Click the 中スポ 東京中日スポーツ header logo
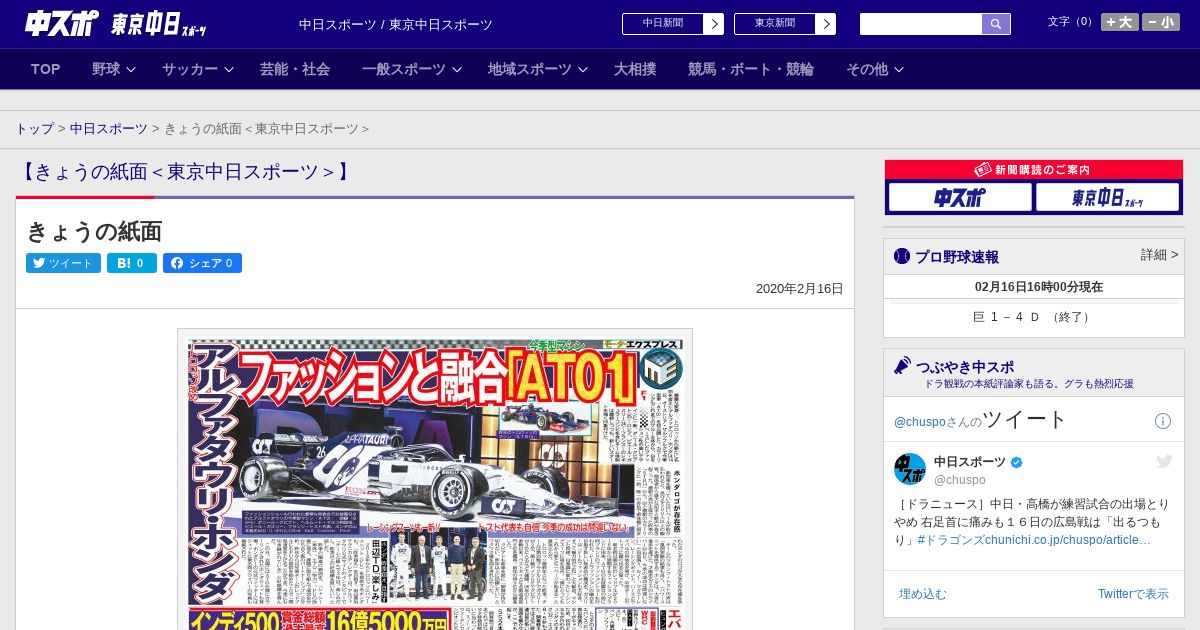Screen dimensions: 1200x630 (116, 23)
